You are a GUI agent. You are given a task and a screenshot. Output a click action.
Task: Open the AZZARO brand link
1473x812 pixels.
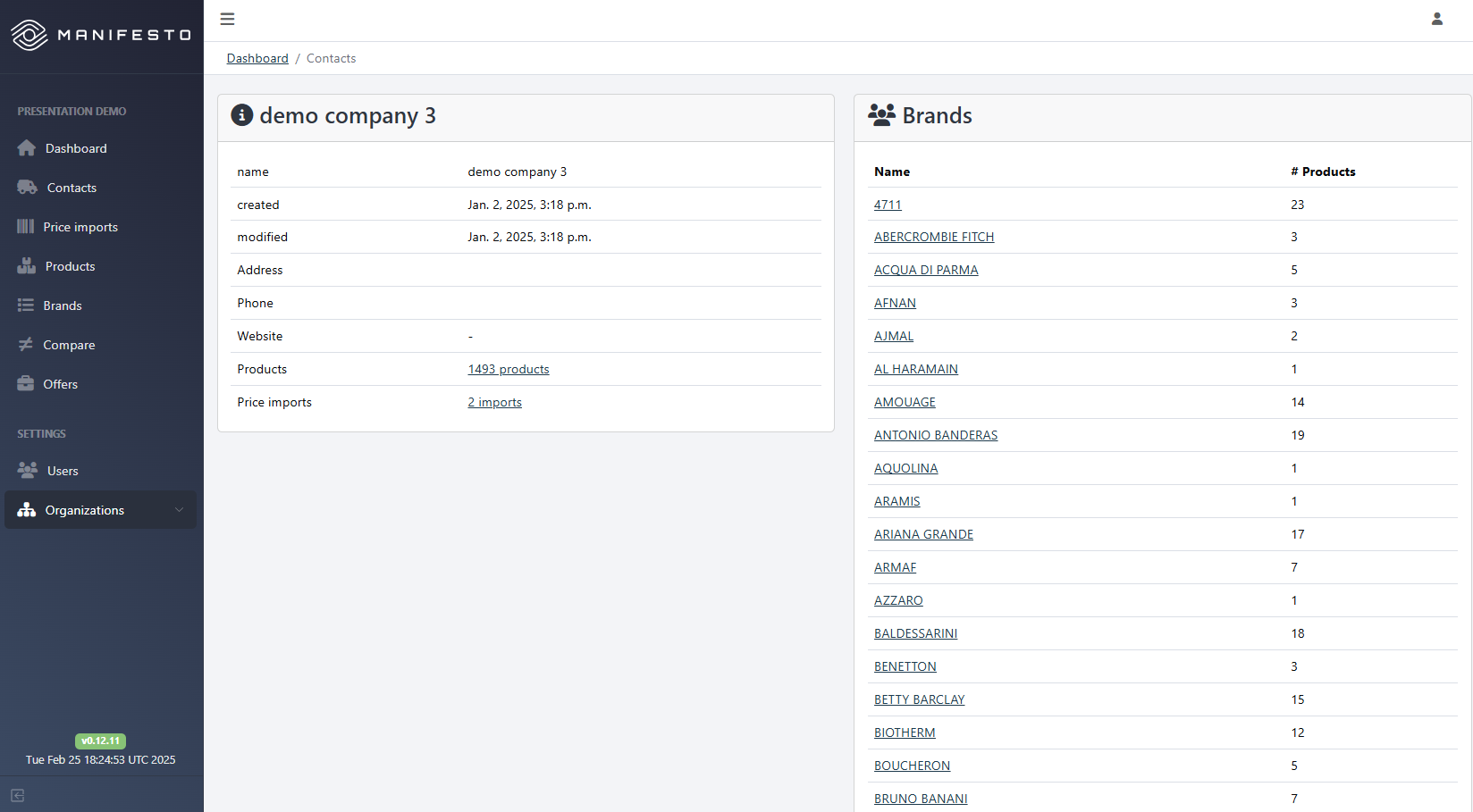[x=898, y=600]
